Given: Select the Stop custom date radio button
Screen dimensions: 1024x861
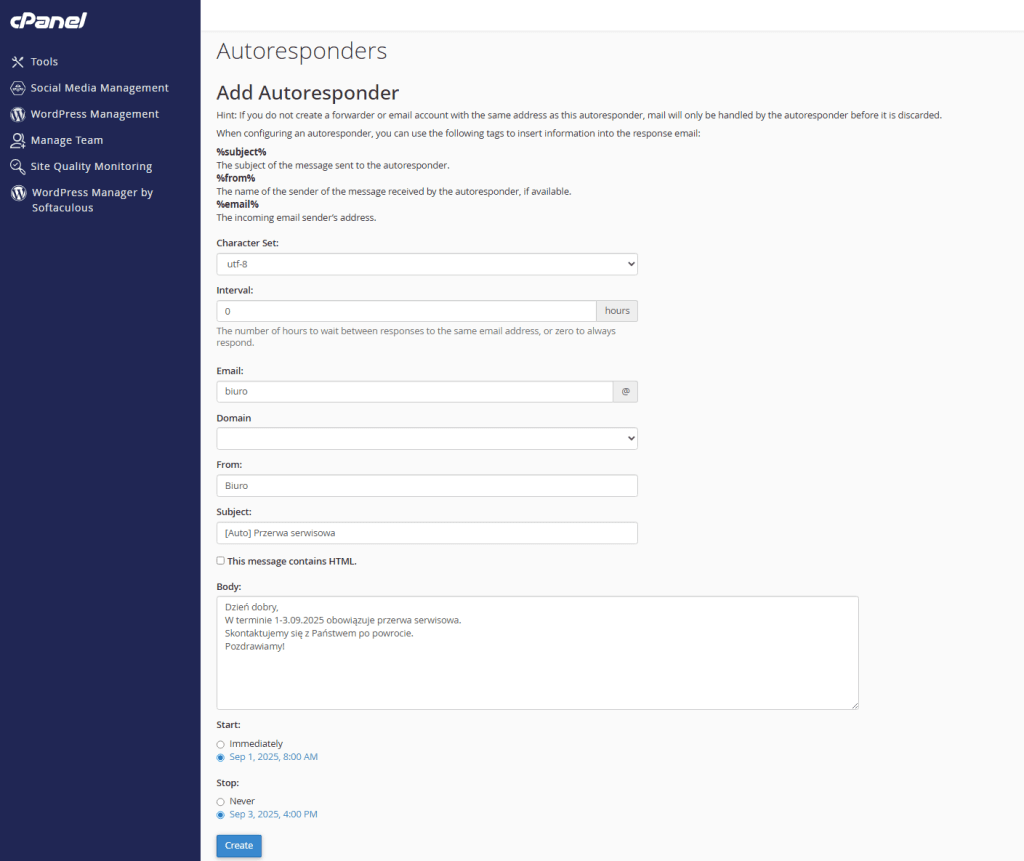Looking at the screenshot, I should coord(221,815).
